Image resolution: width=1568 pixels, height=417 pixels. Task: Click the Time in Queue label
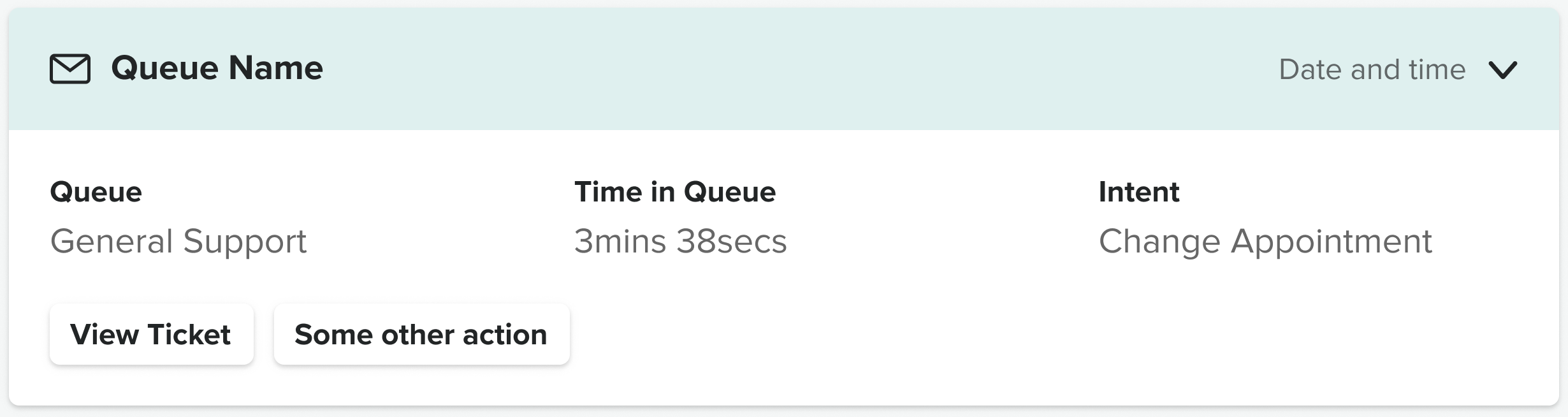[674, 192]
